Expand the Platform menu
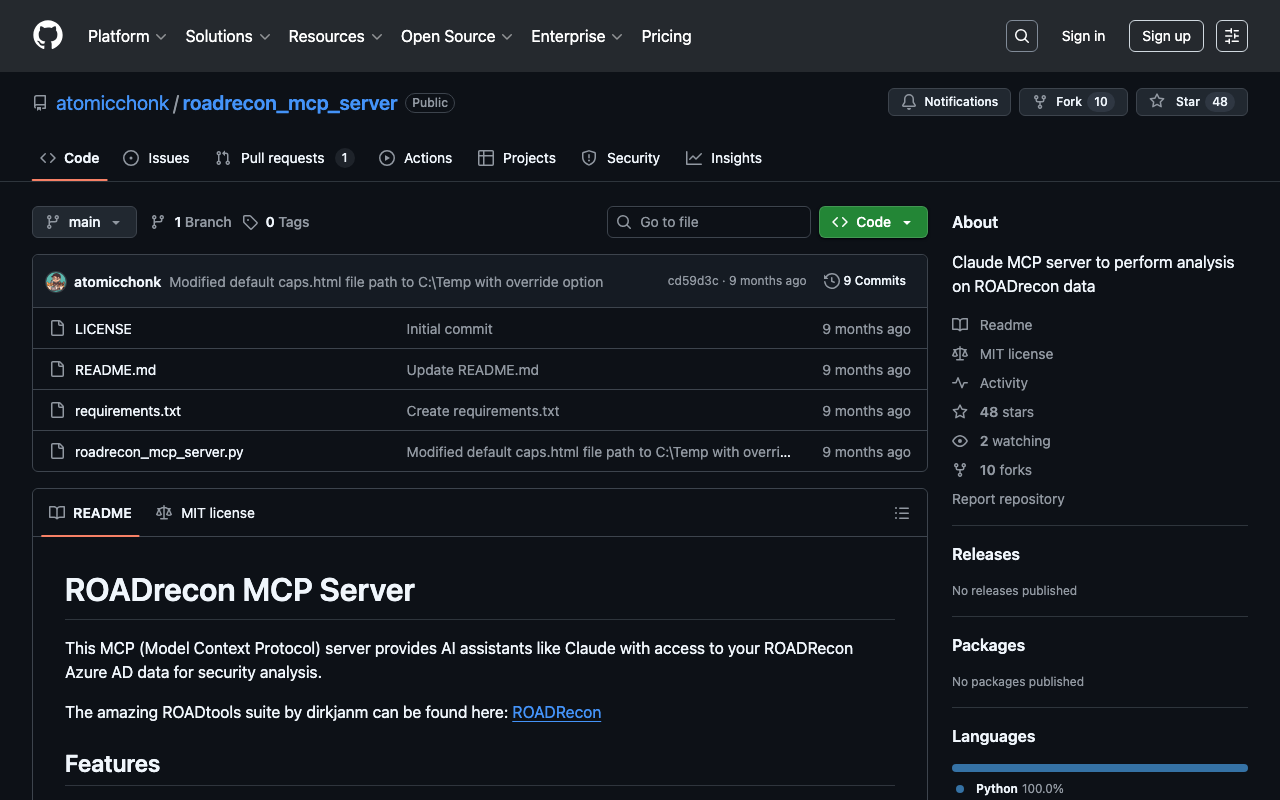This screenshot has width=1280, height=800. click(x=127, y=36)
